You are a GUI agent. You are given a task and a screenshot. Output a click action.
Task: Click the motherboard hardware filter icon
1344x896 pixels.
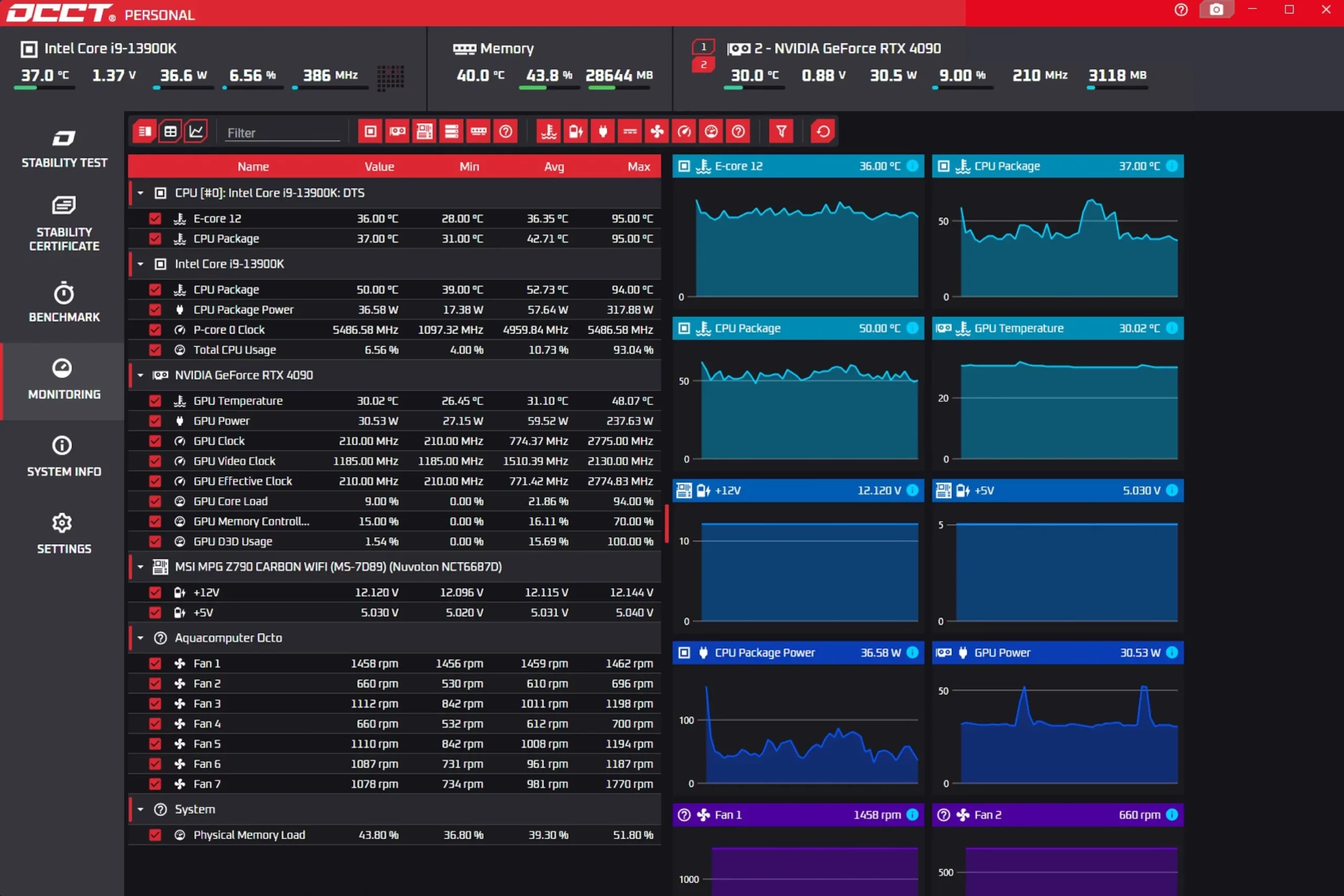425,132
